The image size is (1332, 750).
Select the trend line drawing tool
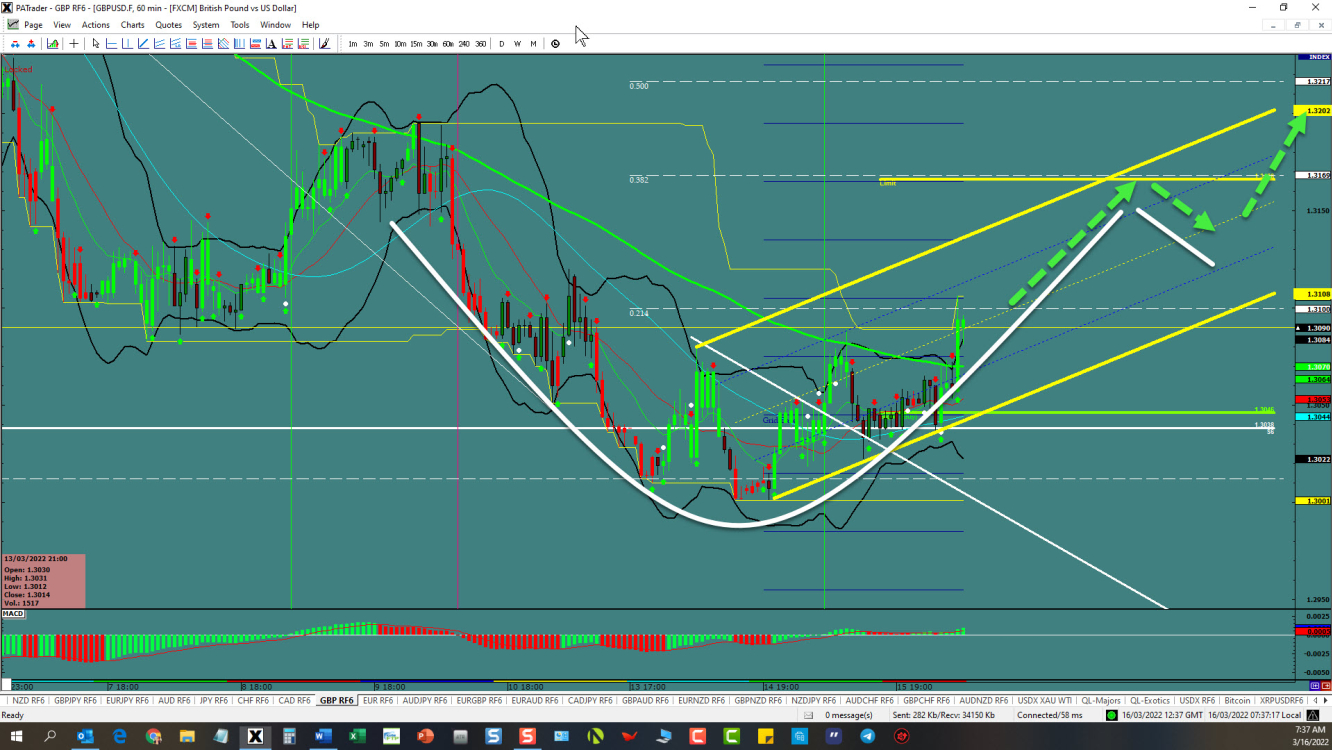tap(143, 44)
